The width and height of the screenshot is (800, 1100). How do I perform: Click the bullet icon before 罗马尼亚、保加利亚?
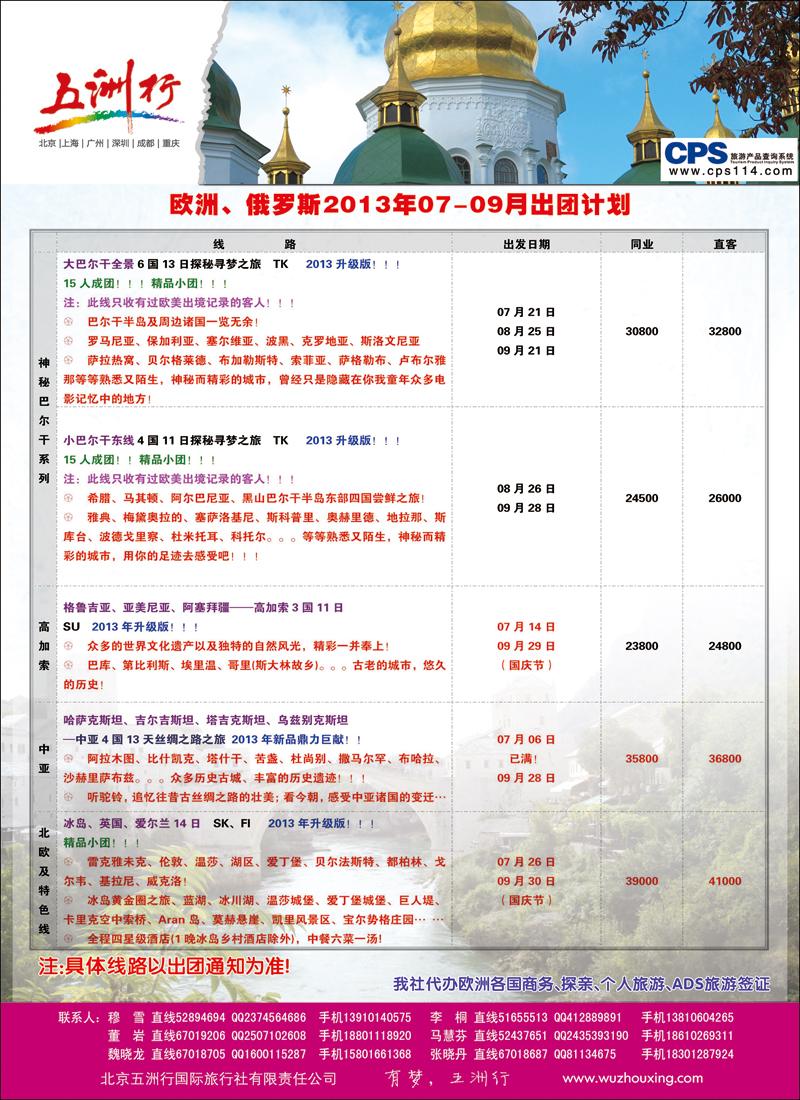(69, 341)
